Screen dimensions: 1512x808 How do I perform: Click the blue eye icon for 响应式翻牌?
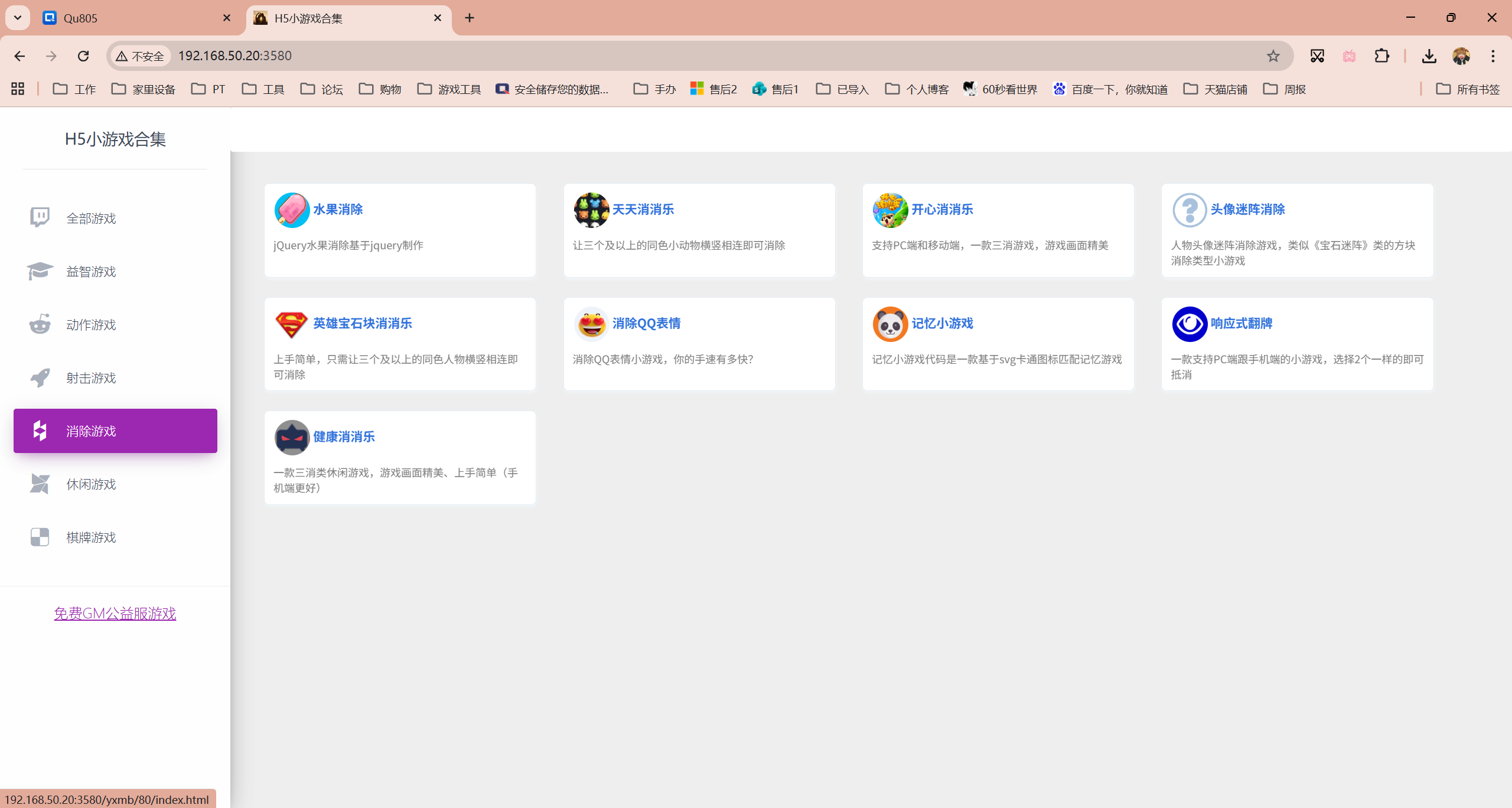(1190, 324)
